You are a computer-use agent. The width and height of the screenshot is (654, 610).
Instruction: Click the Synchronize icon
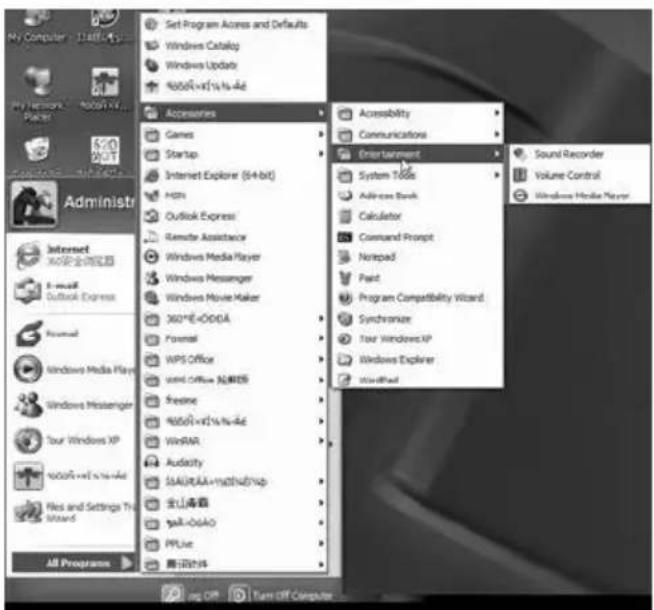345,319
